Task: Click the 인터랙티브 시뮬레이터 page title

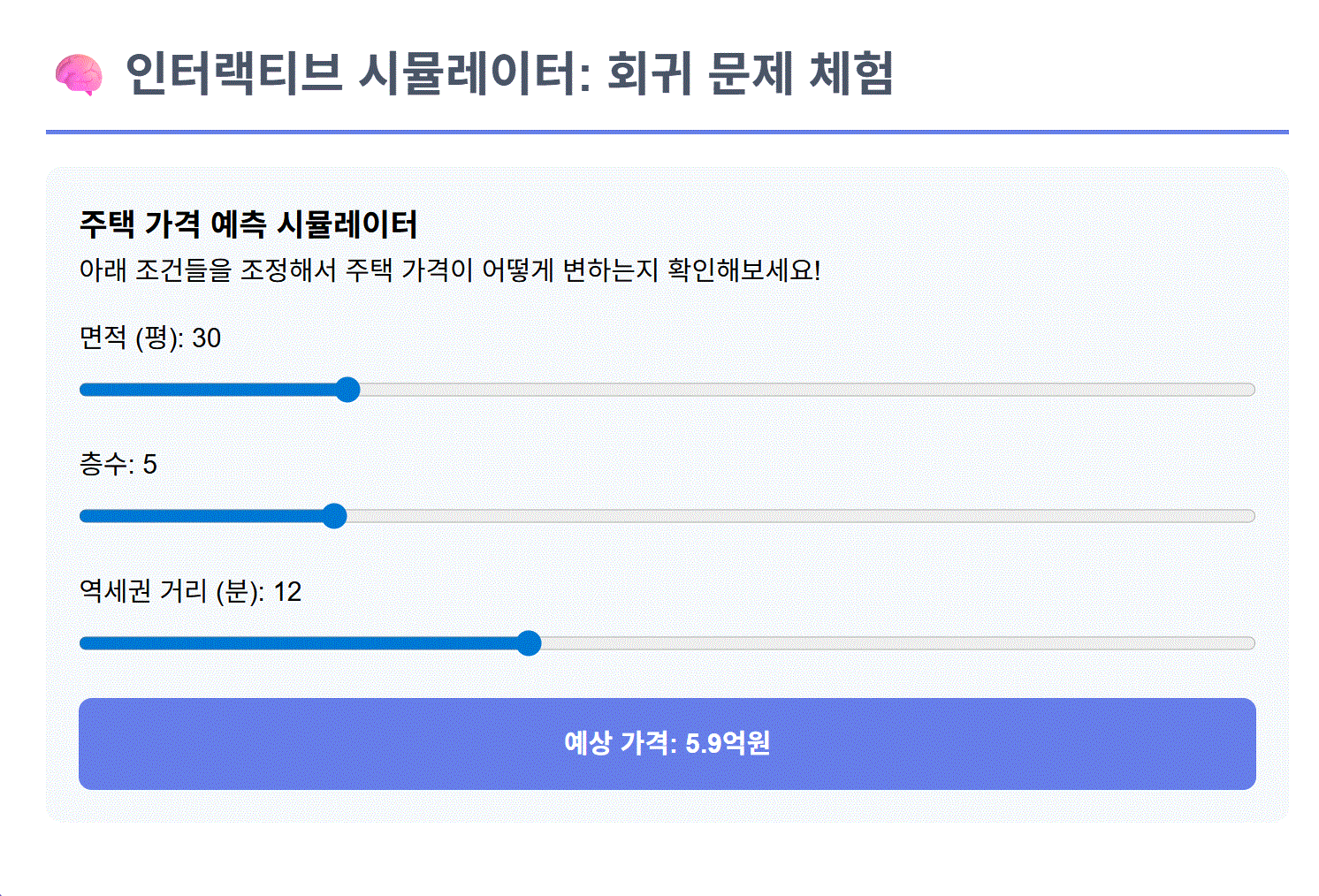Action: pyautogui.click(x=508, y=73)
